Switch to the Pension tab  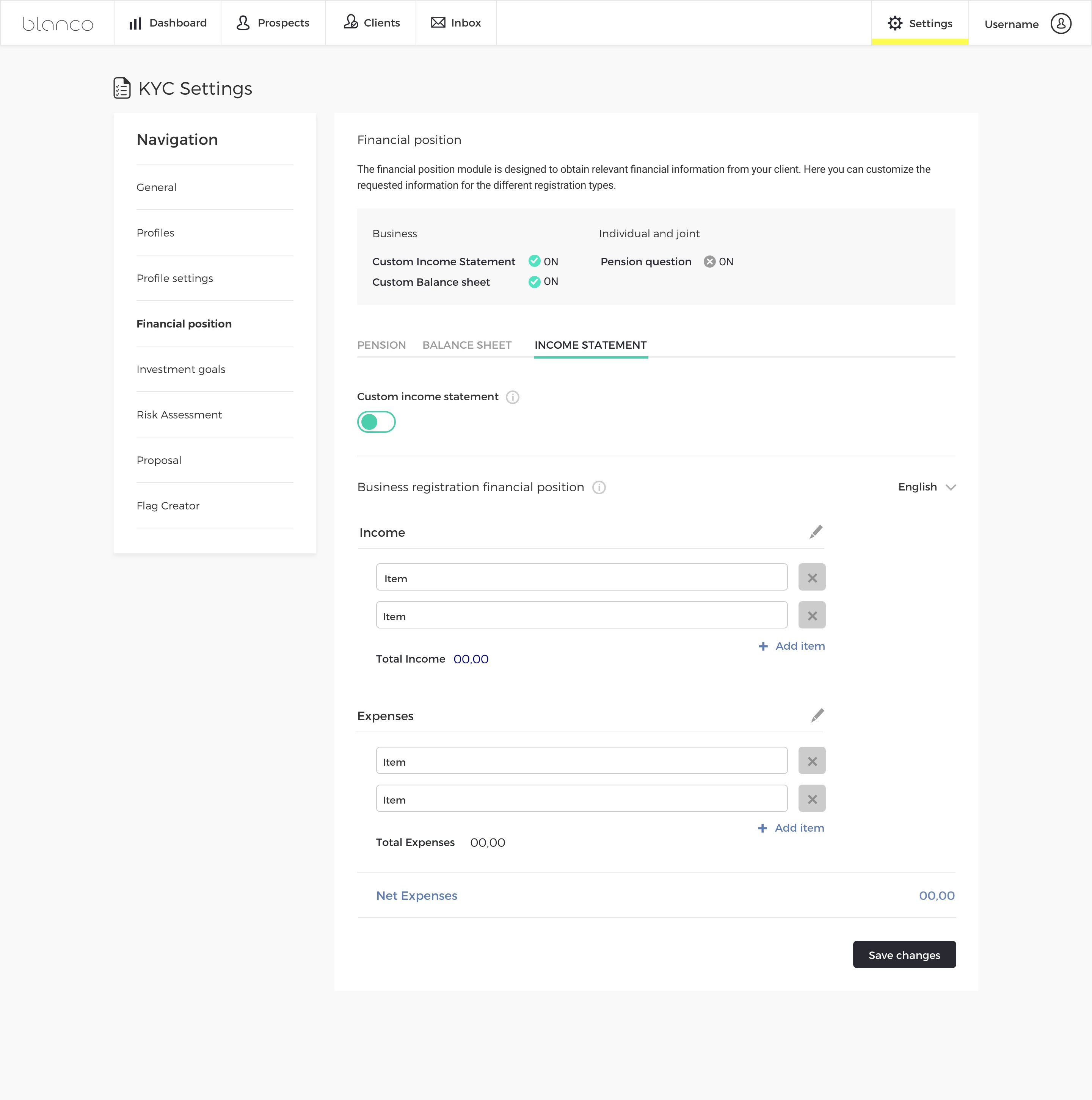381,345
